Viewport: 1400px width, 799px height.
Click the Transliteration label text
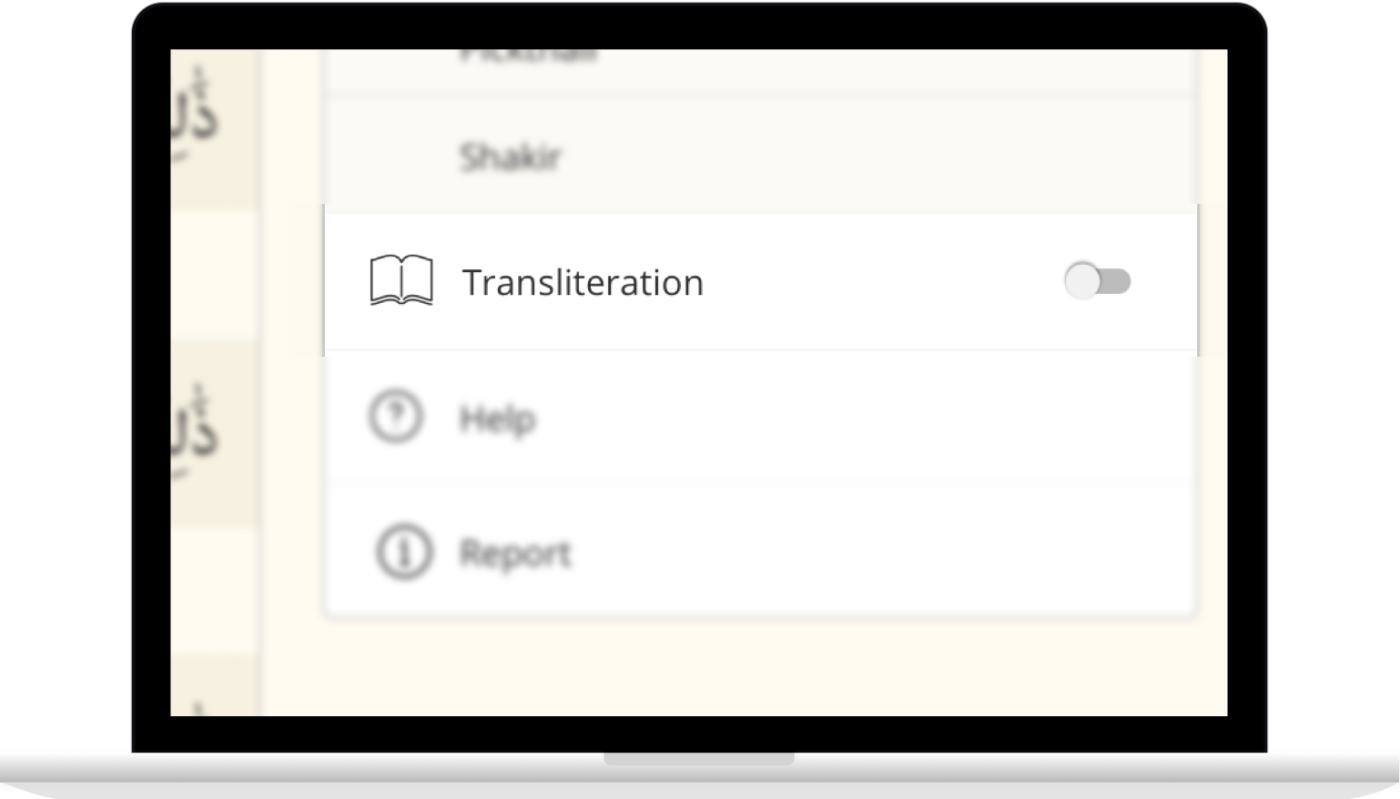[x=583, y=283]
